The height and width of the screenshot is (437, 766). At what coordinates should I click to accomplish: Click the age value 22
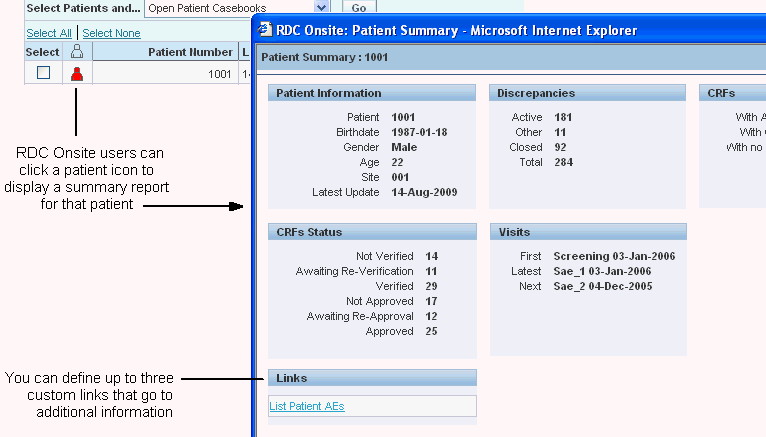(397, 162)
